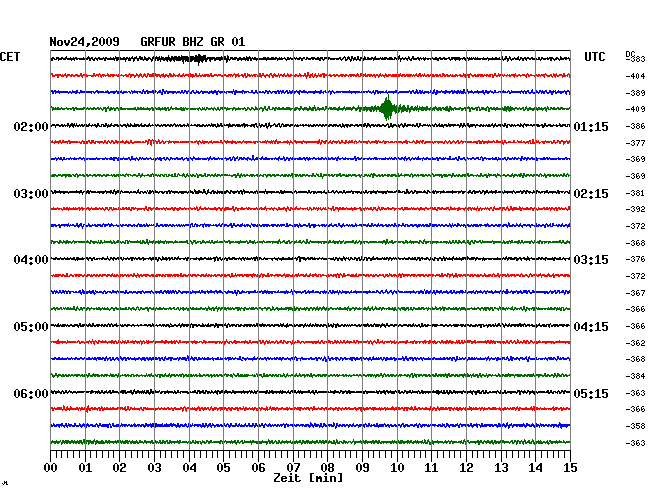Click the 07 minute axis tick label
This screenshot has width=650, height=494.
(x=293, y=467)
